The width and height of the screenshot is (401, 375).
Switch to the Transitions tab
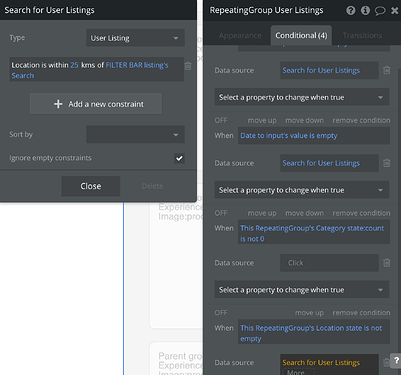click(362, 35)
